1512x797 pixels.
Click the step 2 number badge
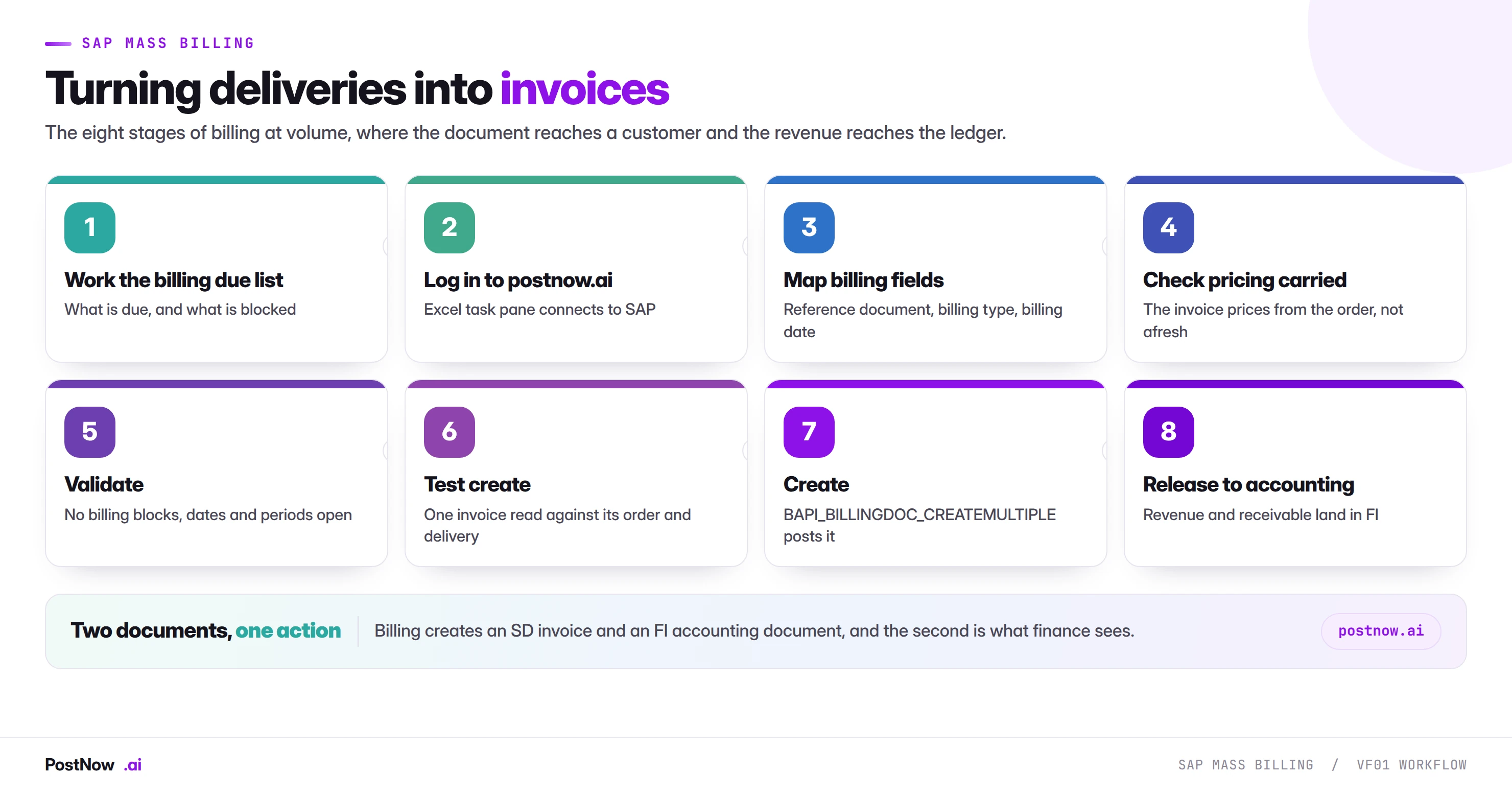(449, 228)
